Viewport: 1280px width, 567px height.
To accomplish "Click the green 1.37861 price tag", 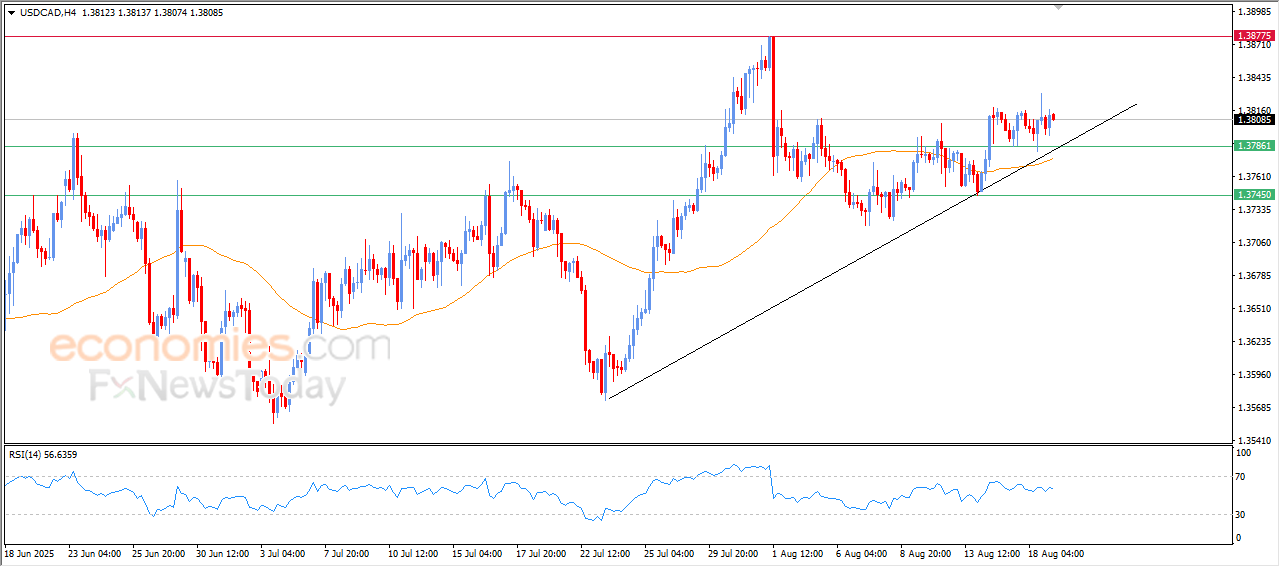I will click(1255, 146).
